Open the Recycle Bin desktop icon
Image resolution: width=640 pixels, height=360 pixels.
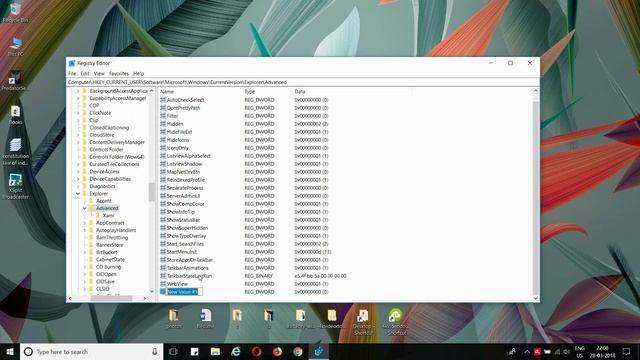click(15, 12)
